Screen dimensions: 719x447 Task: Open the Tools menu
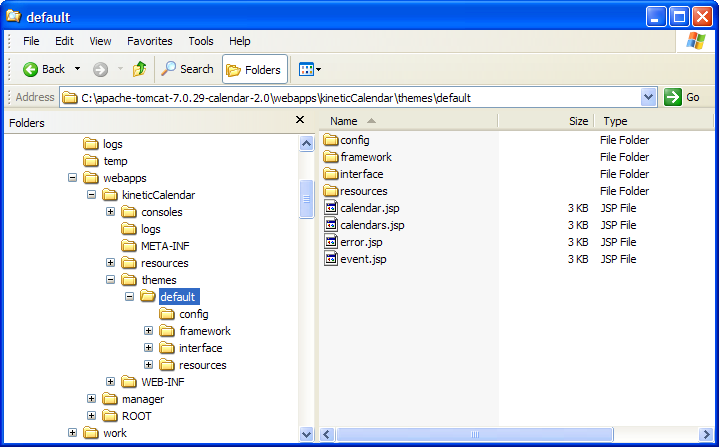click(201, 41)
